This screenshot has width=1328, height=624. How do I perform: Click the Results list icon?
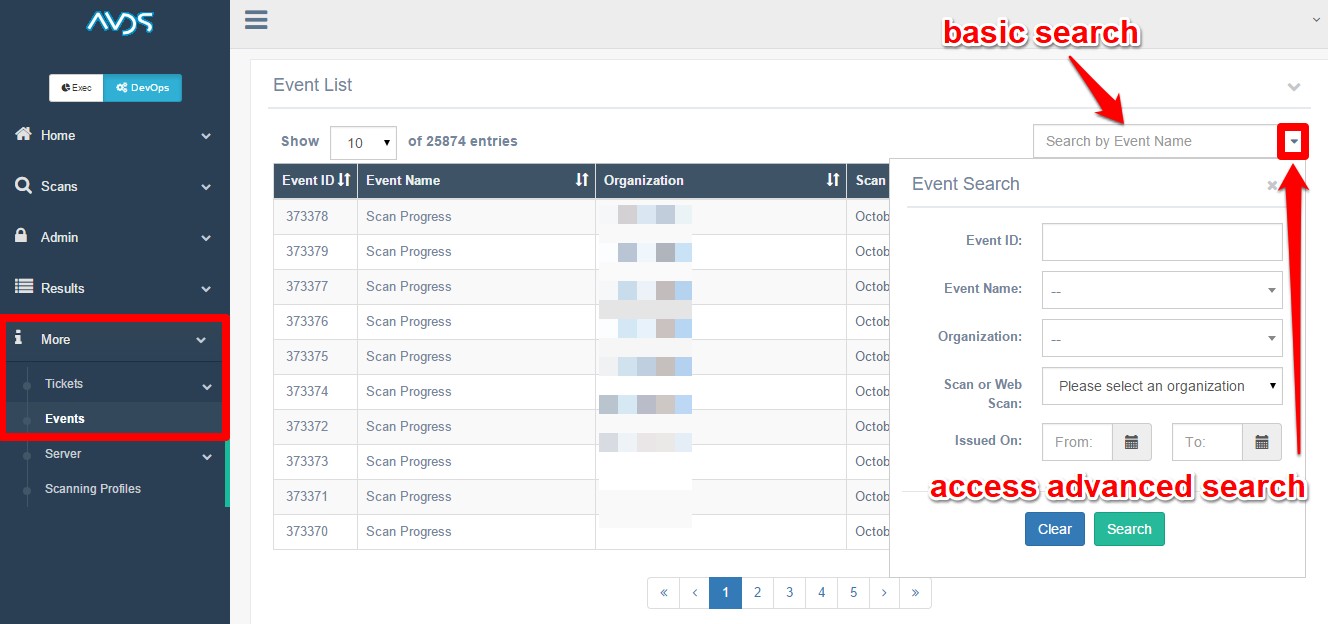click(23, 287)
